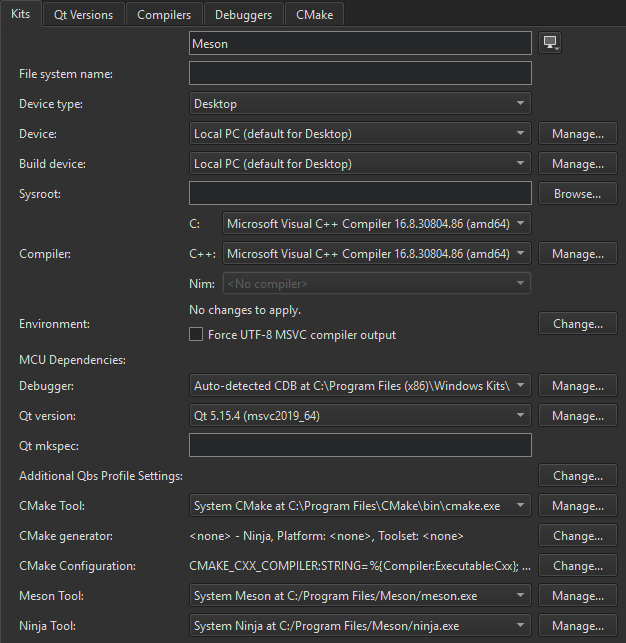The image size is (626, 643).
Task: Open the C++ compiler dropdown
Action: point(377,254)
